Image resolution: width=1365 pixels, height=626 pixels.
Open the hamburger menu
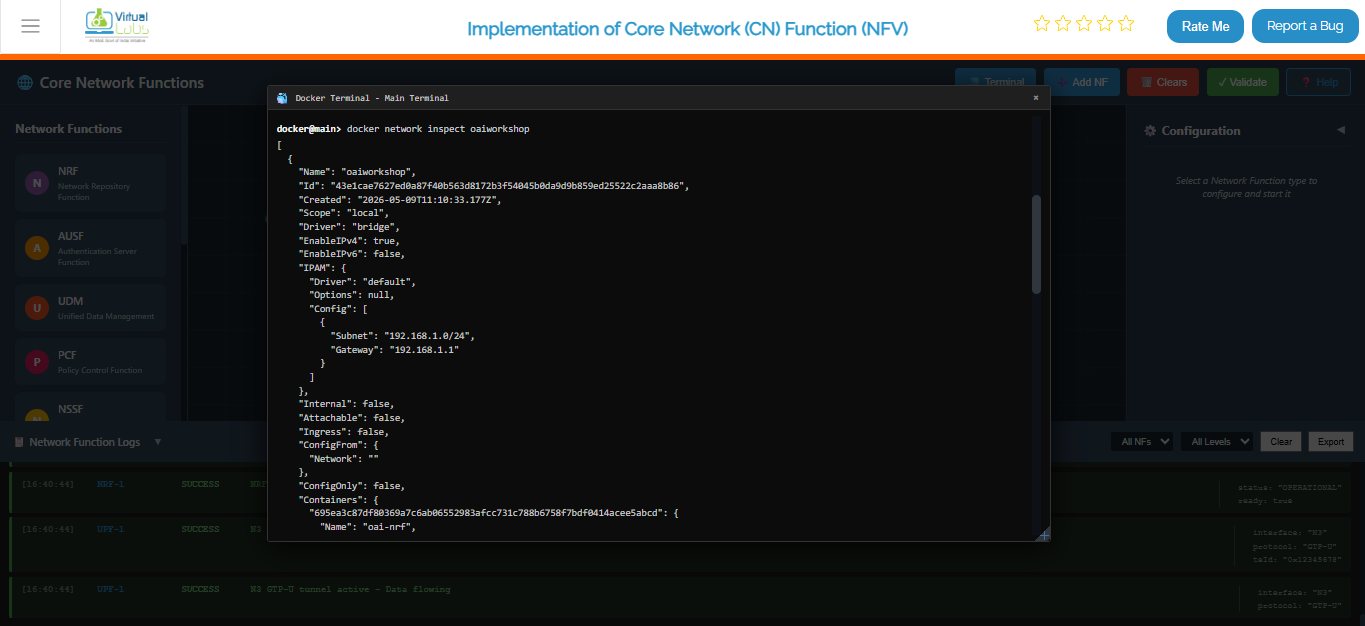pyautogui.click(x=30, y=26)
